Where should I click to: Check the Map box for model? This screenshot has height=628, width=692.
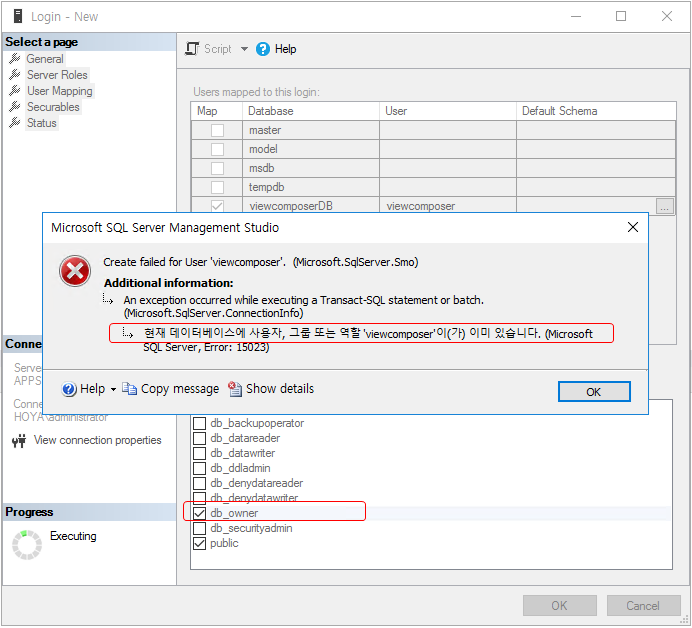(217, 149)
